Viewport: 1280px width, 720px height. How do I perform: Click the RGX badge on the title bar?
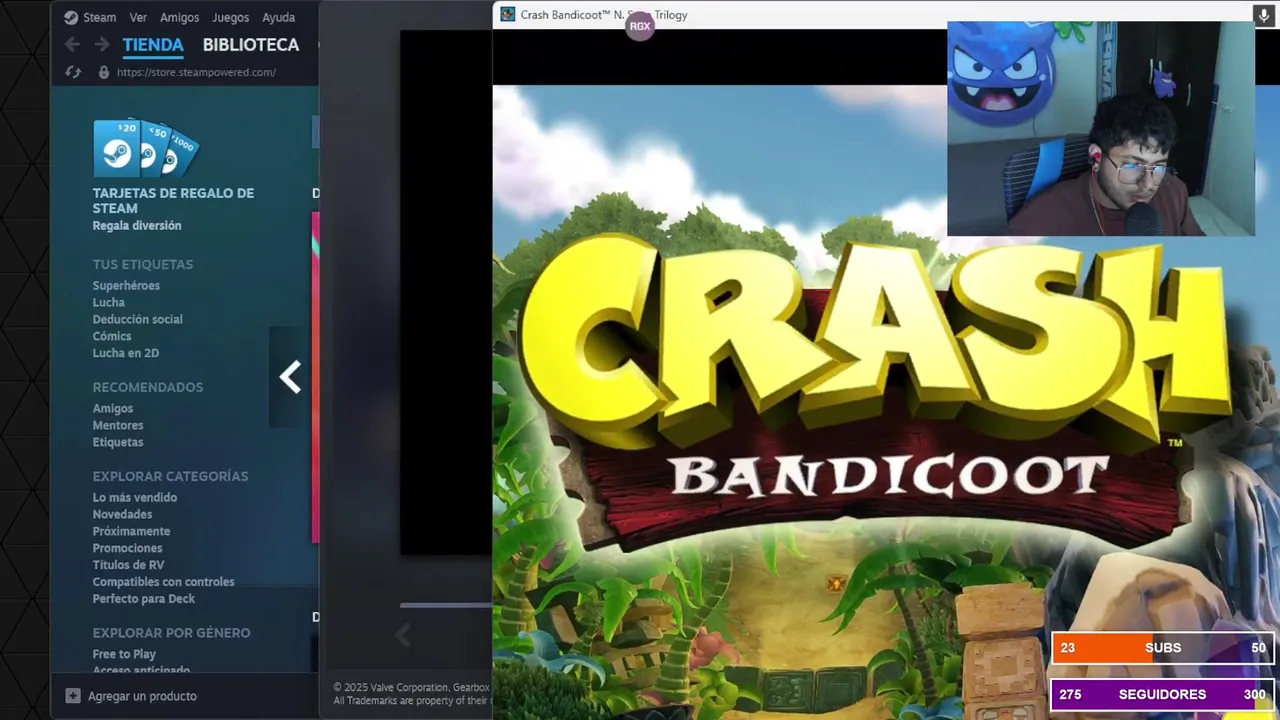[640, 26]
